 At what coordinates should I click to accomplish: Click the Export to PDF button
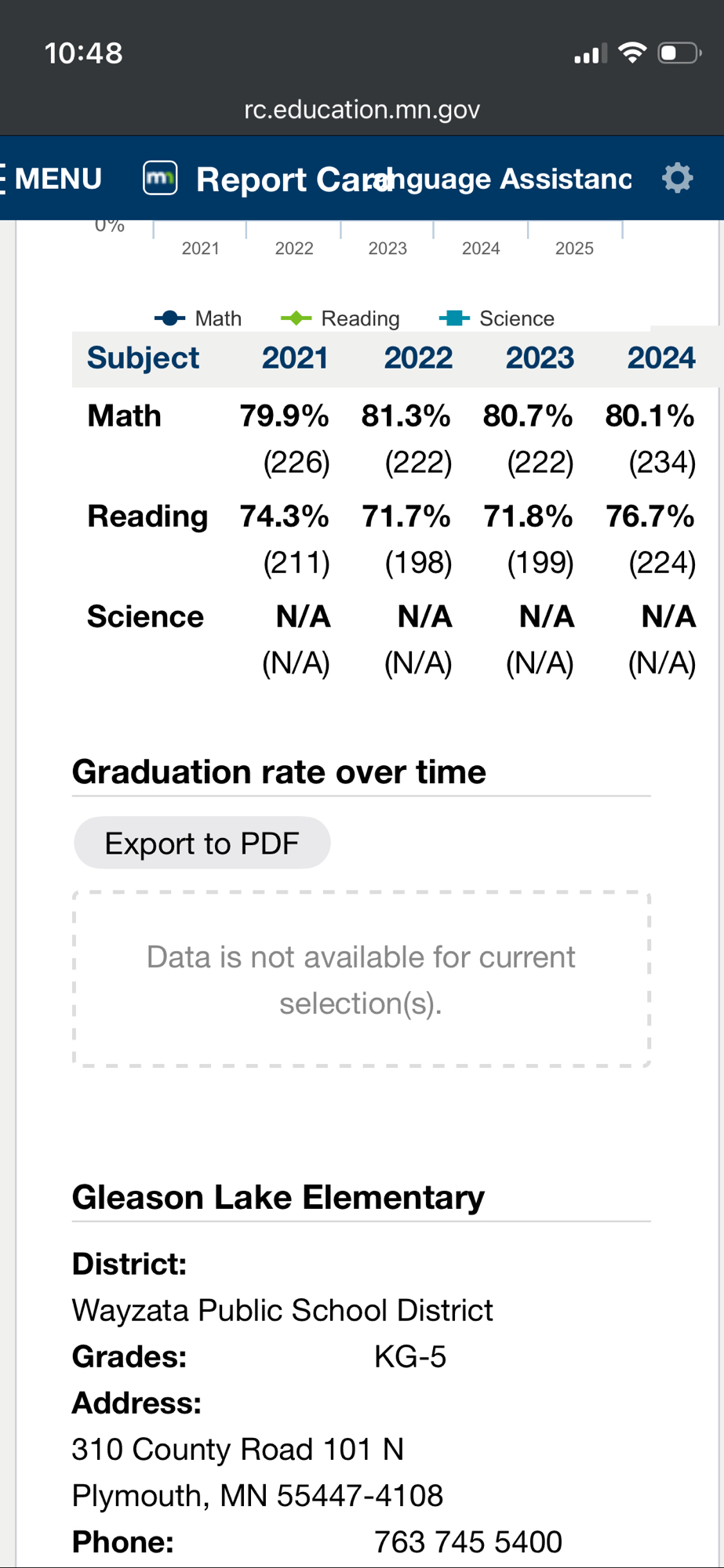(202, 844)
